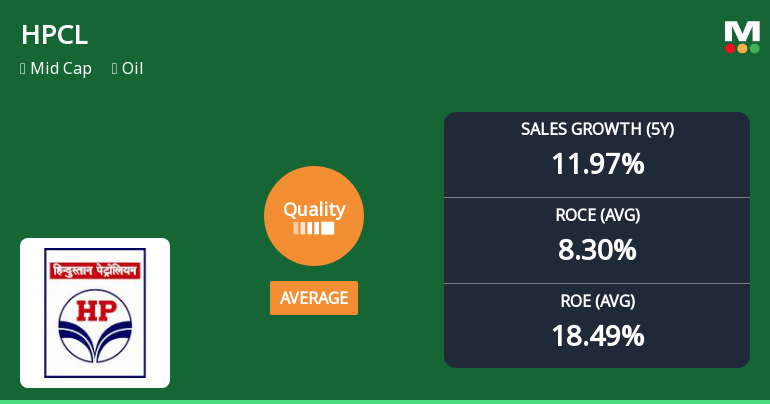The width and height of the screenshot is (770, 404).
Task: Click the orange Quality circle badge
Action: 314,216
